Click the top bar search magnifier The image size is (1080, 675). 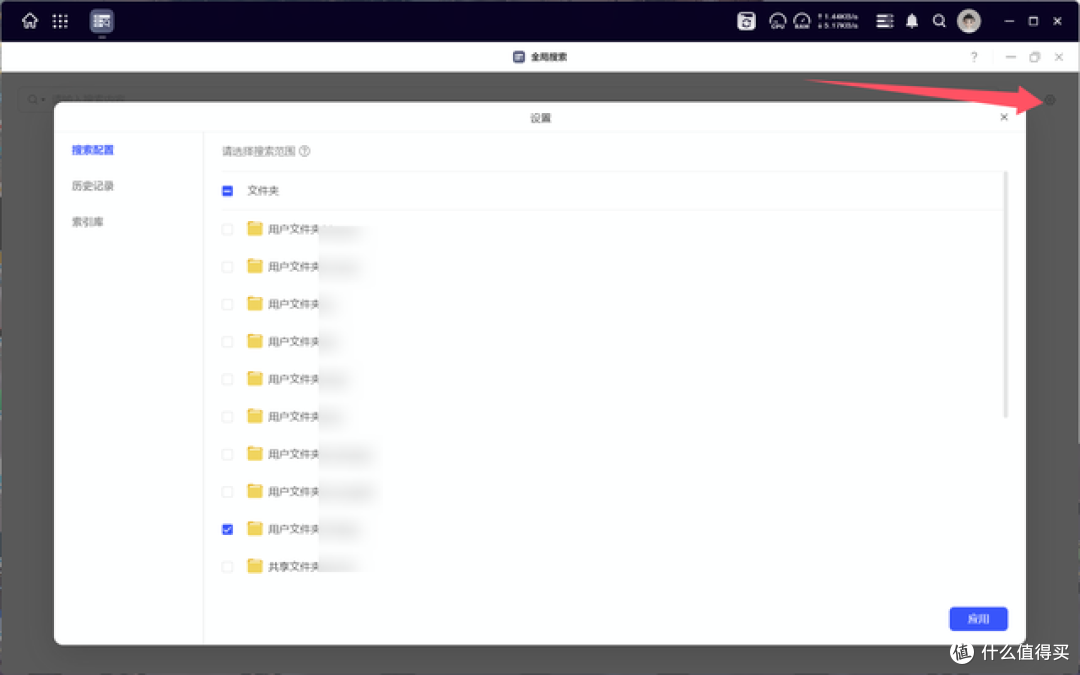pos(939,21)
